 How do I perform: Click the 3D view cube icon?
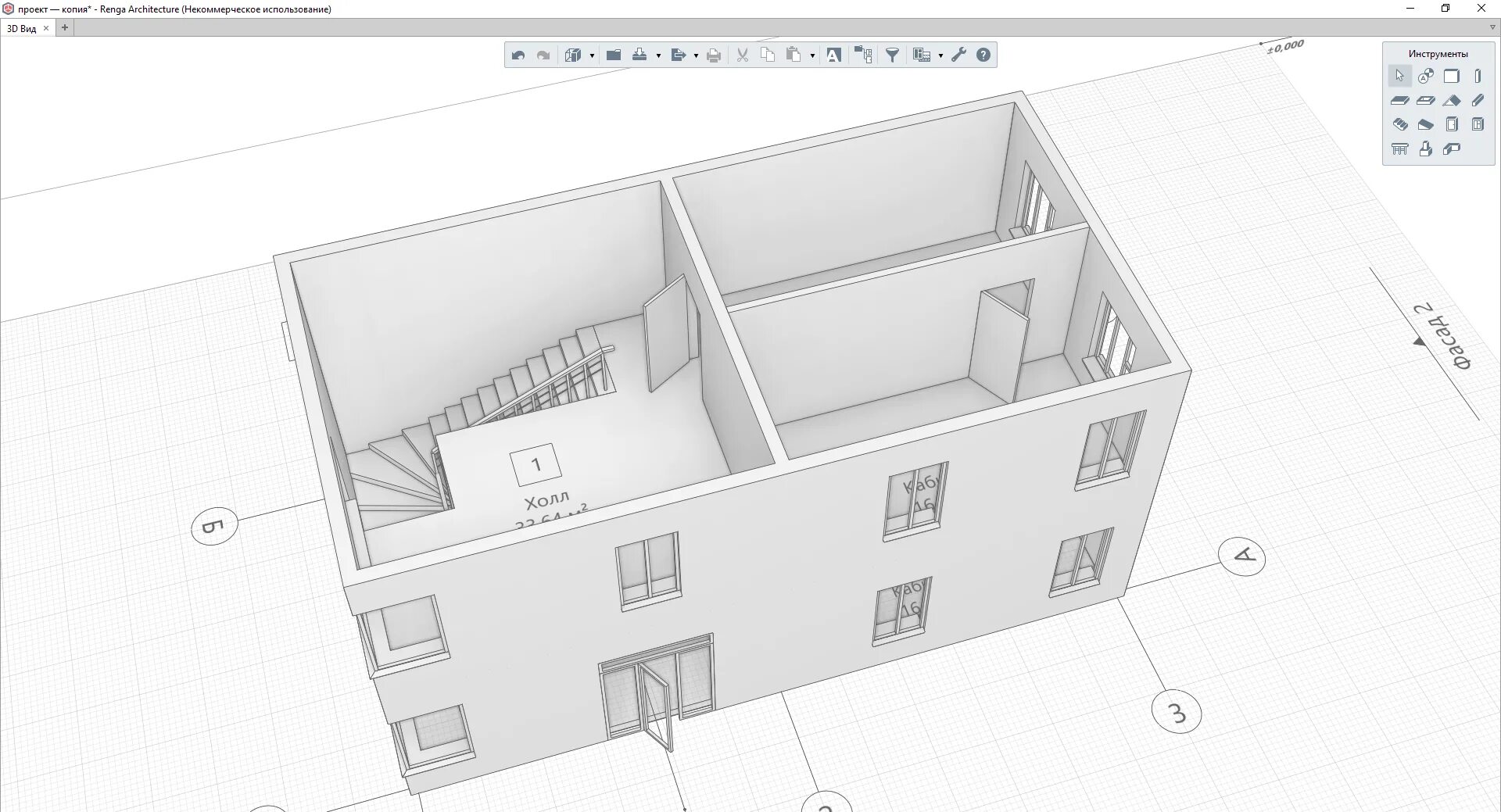point(574,55)
